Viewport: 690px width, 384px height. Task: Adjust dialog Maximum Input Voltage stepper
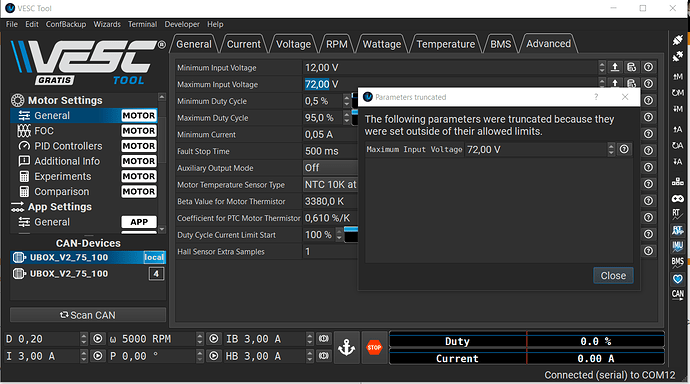(611, 149)
